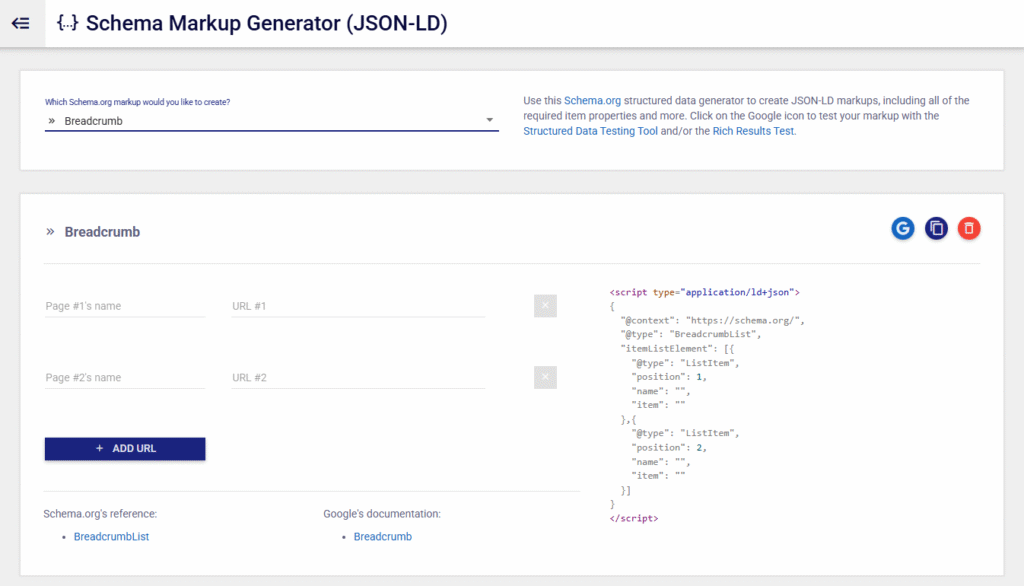Click the ADD URL button
Image resolution: width=1024 pixels, height=586 pixels.
click(125, 449)
